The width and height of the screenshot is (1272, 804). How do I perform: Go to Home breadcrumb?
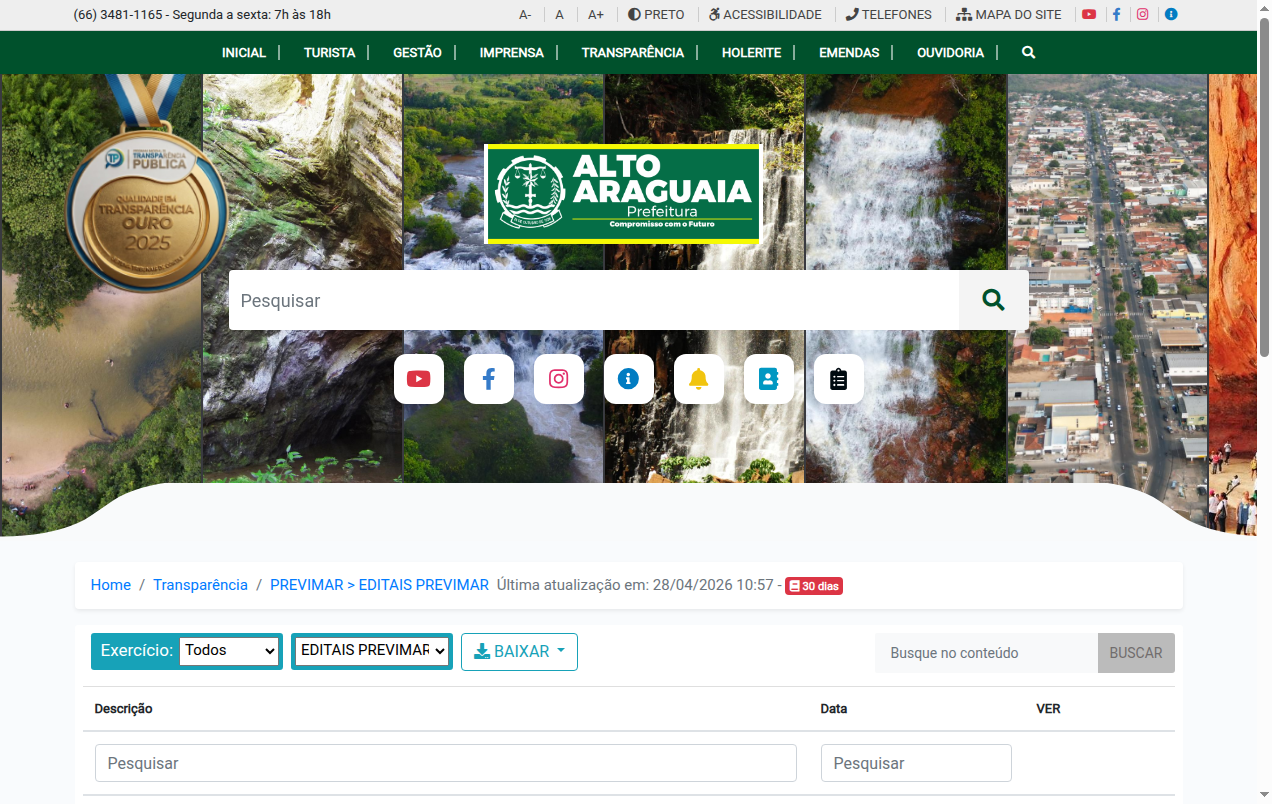(111, 585)
